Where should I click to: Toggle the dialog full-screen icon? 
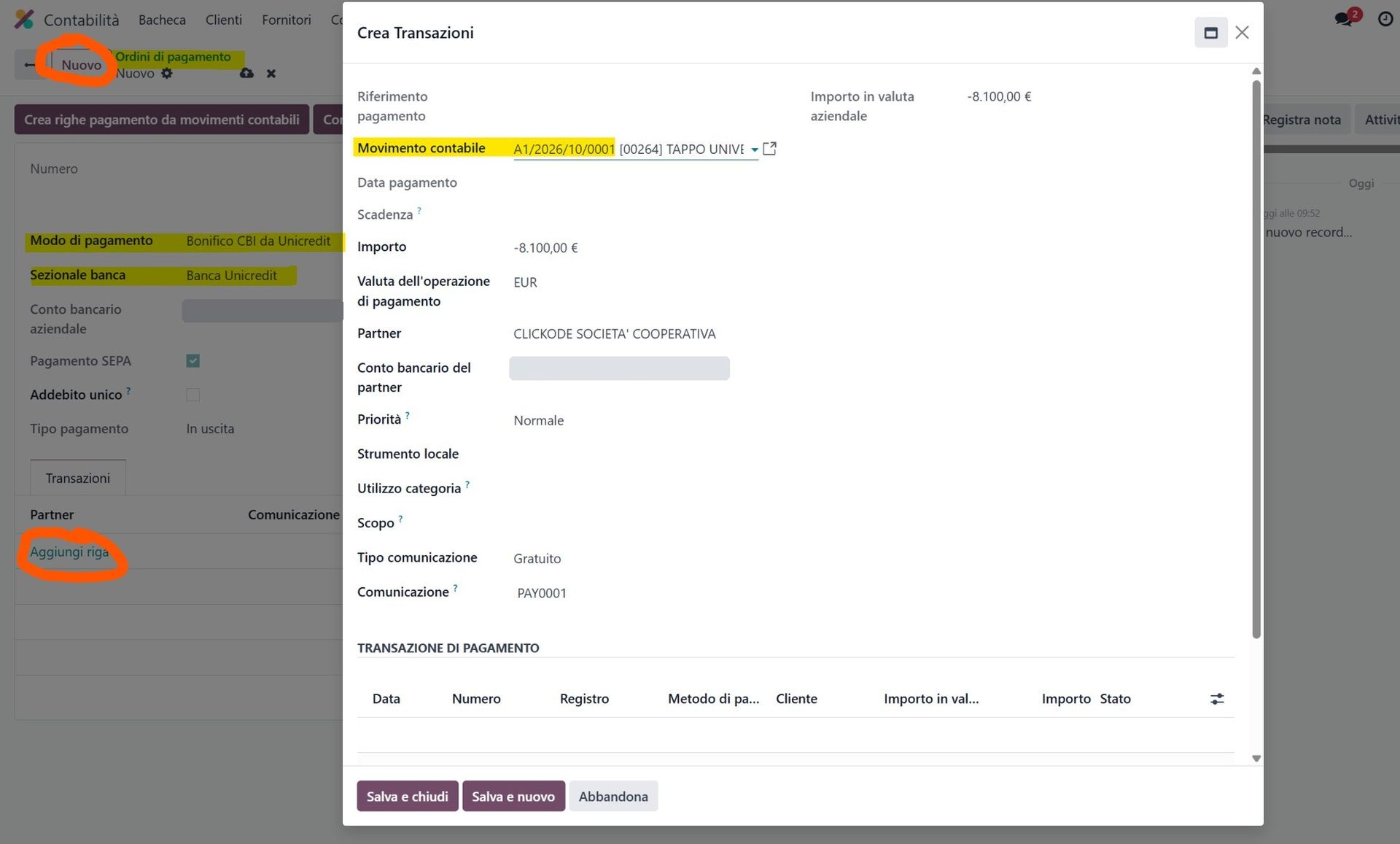click(x=1210, y=33)
